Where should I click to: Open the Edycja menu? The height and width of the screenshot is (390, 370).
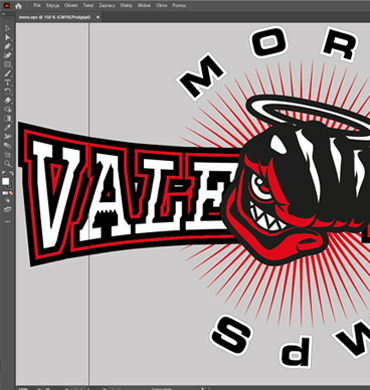coord(53,6)
